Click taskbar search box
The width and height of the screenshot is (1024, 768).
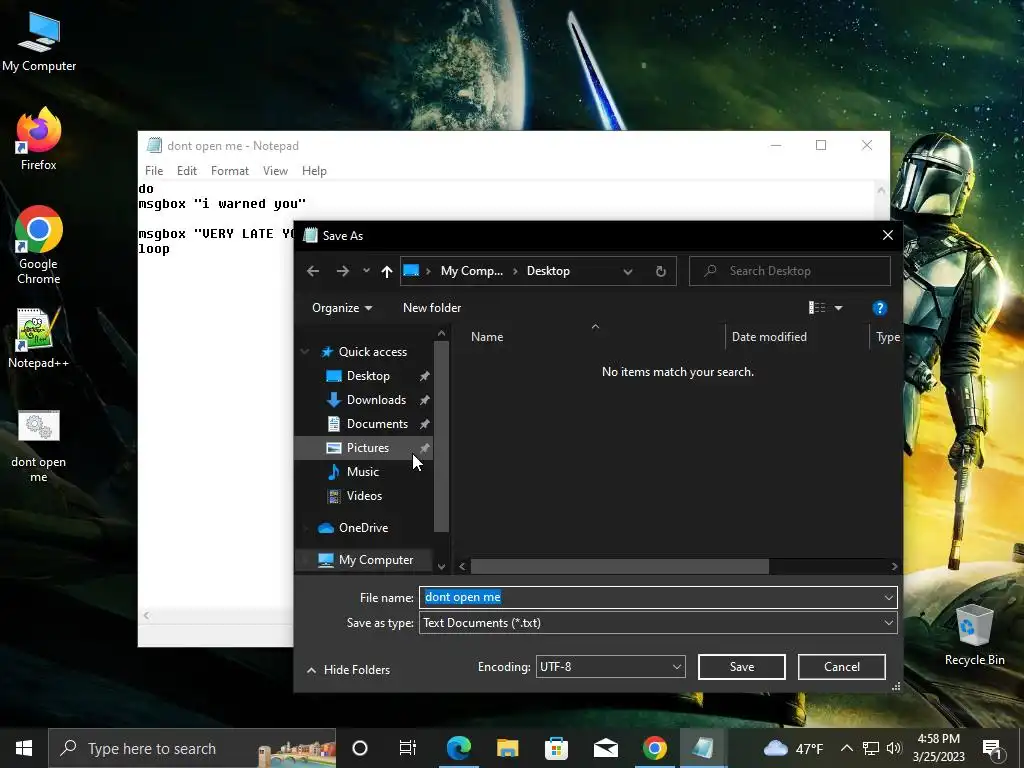click(192, 748)
